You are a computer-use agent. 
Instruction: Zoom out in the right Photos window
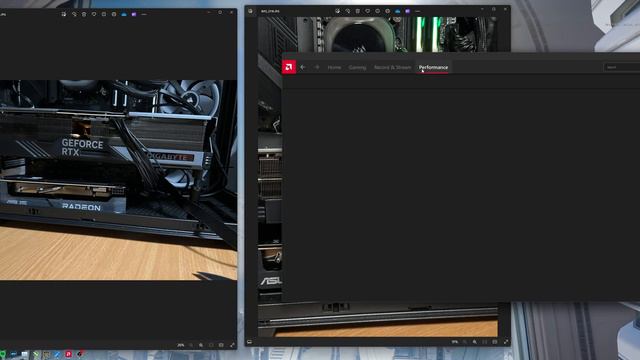tap(464, 342)
